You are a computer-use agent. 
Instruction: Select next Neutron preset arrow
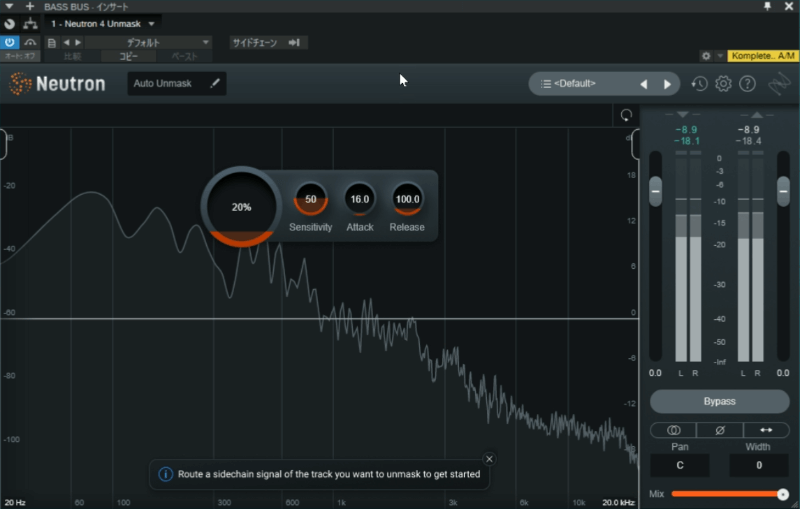point(667,84)
